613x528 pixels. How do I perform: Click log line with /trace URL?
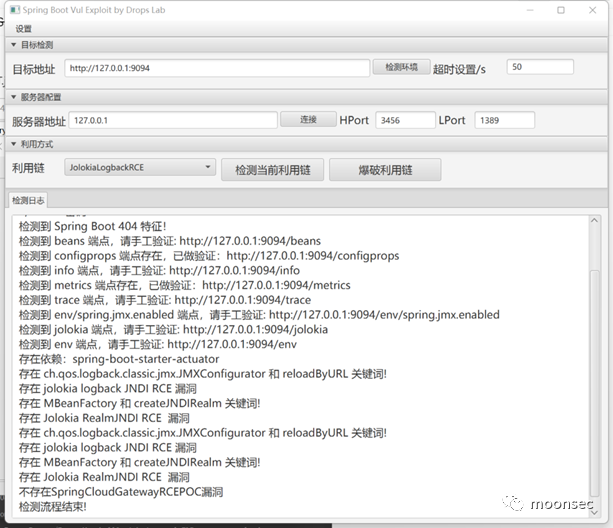[x=165, y=300]
